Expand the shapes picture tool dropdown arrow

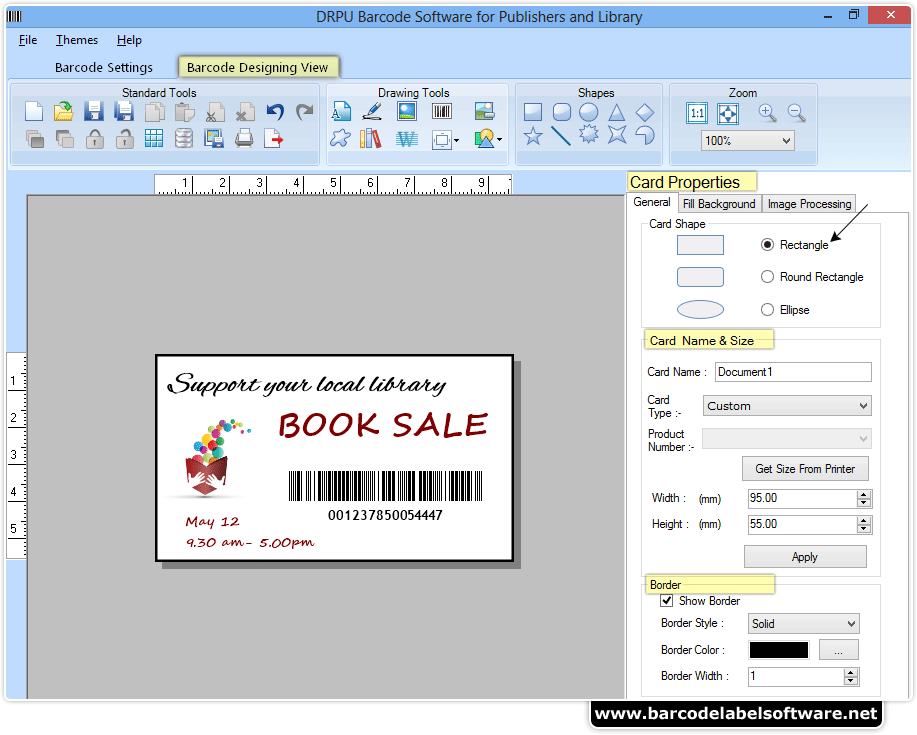pos(499,140)
